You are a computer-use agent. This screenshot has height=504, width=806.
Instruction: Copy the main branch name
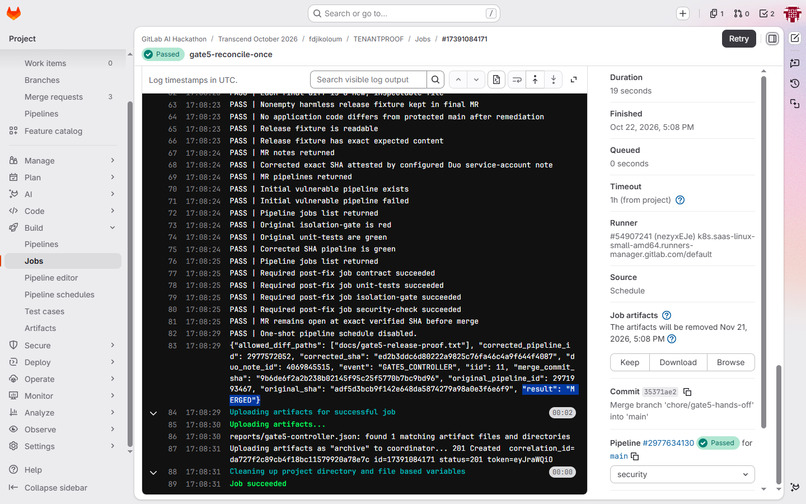(635, 456)
